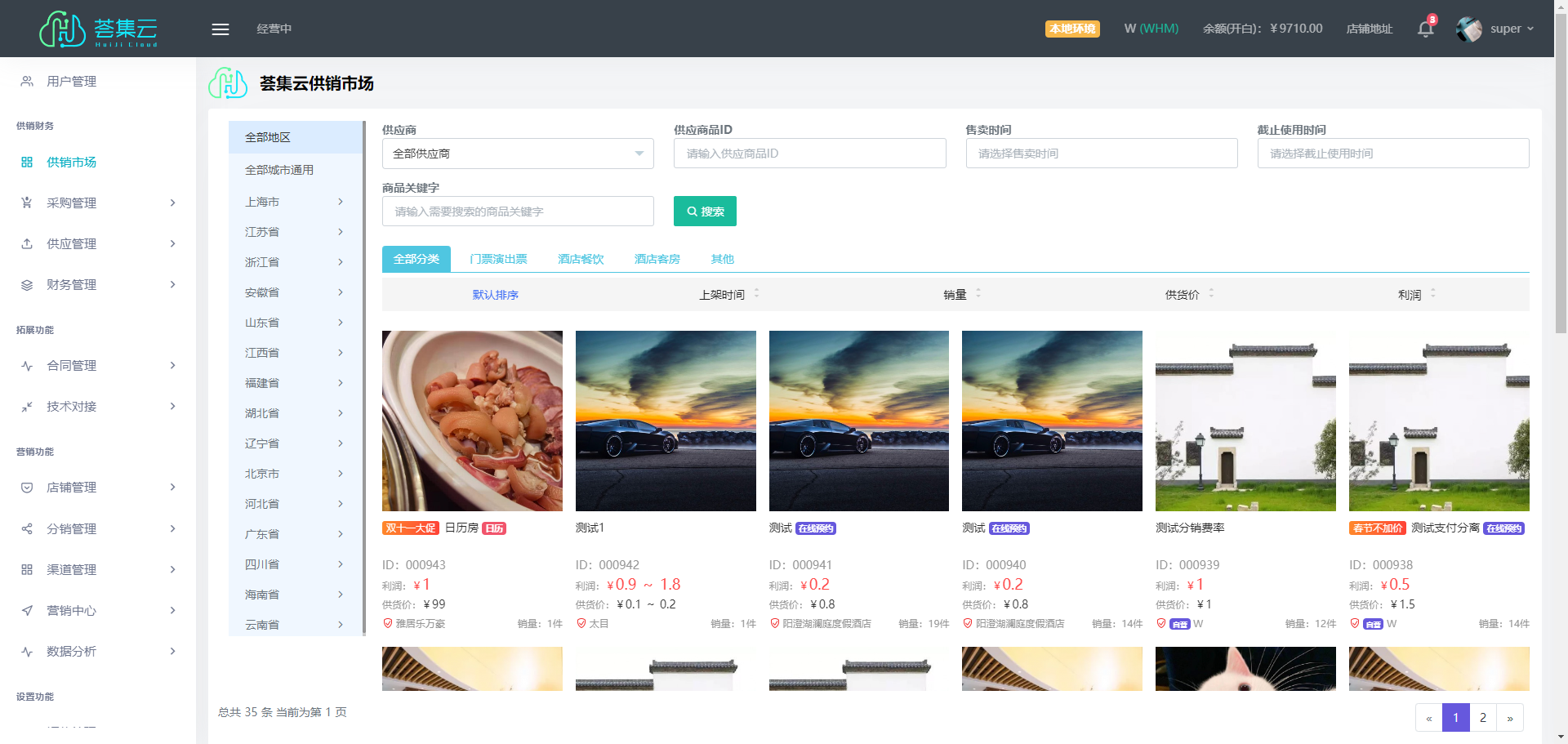Go to page 2
The image size is (1568, 744).
coord(1483,718)
